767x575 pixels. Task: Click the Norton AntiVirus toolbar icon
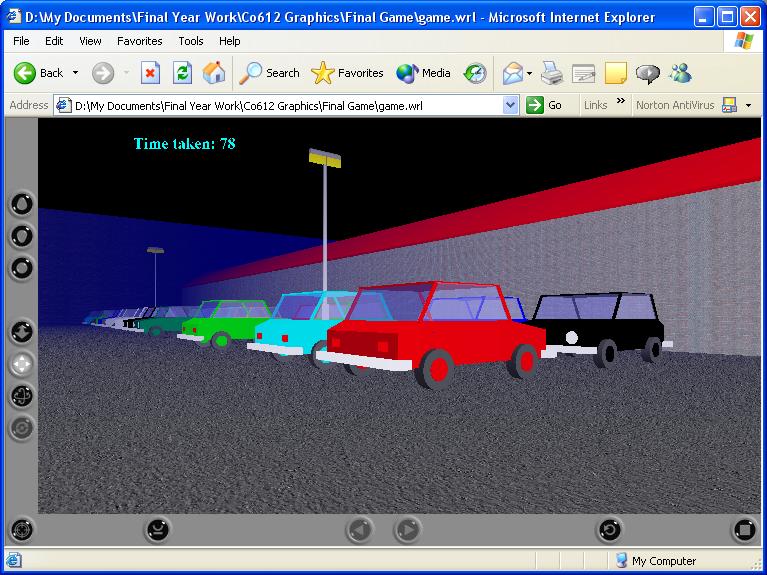pos(729,105)
